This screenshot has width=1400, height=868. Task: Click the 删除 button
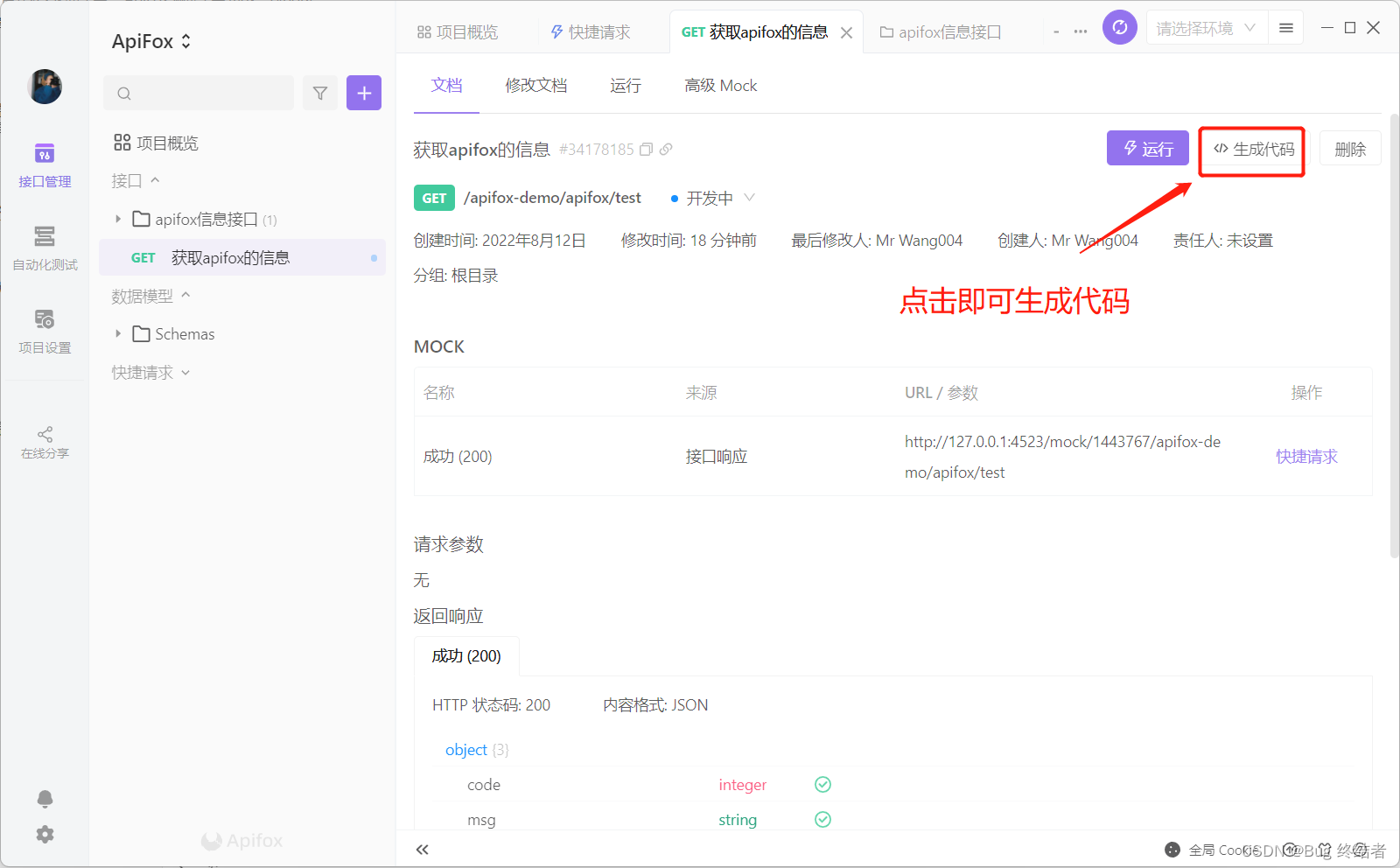[1350, 149]
